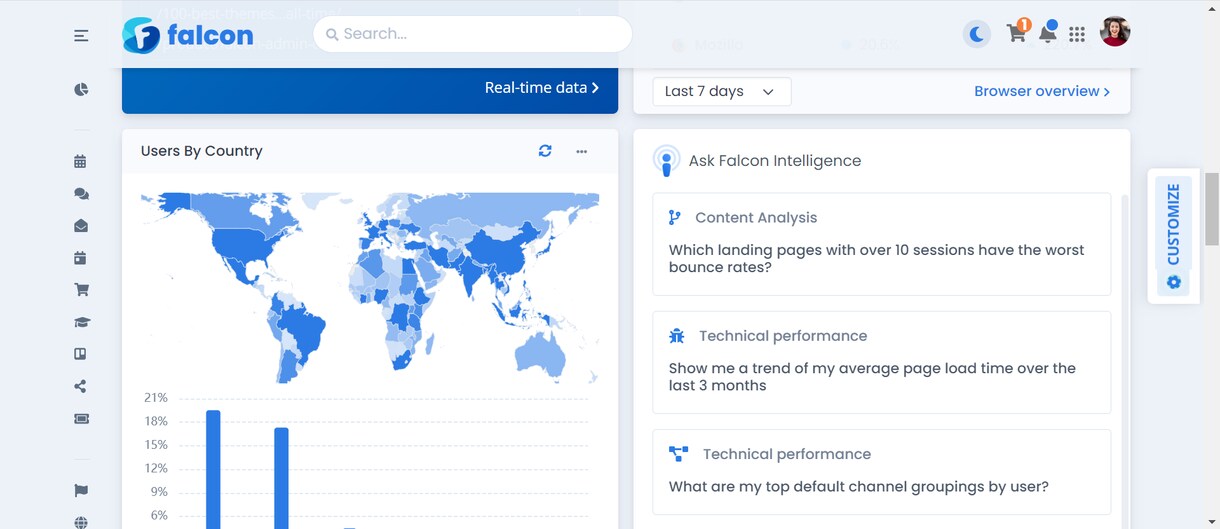The width and height of the screenshot is (1220, 529).
Task: Toggle dark mode moon icon
Action: coord(977,34)
